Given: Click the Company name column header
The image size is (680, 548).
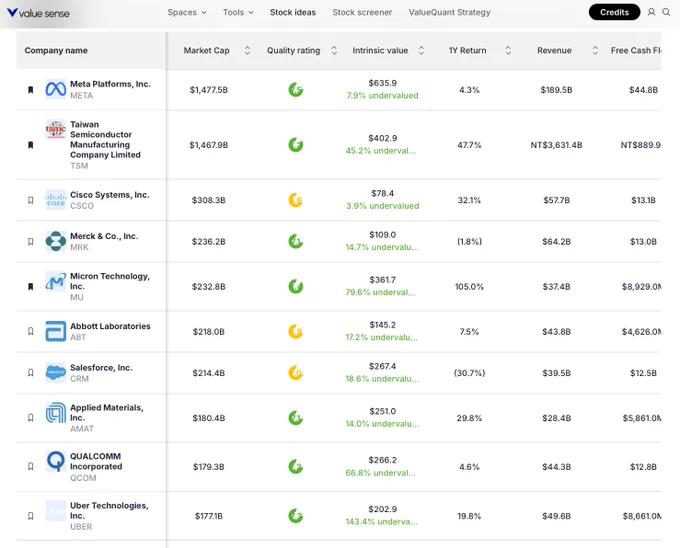Looking at the screenshot, I should coord(56,50).
